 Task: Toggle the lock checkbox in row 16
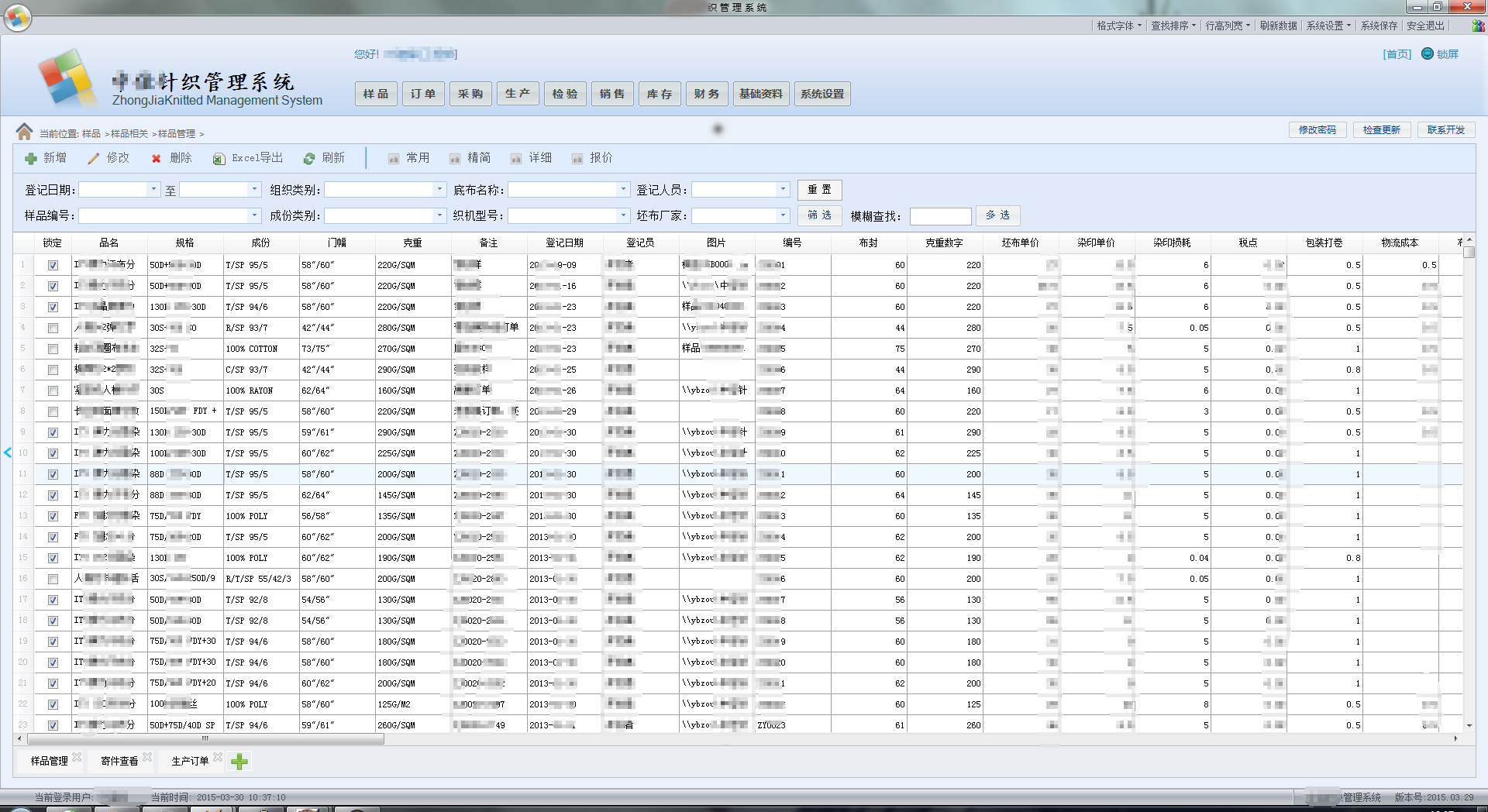(53, 579)
